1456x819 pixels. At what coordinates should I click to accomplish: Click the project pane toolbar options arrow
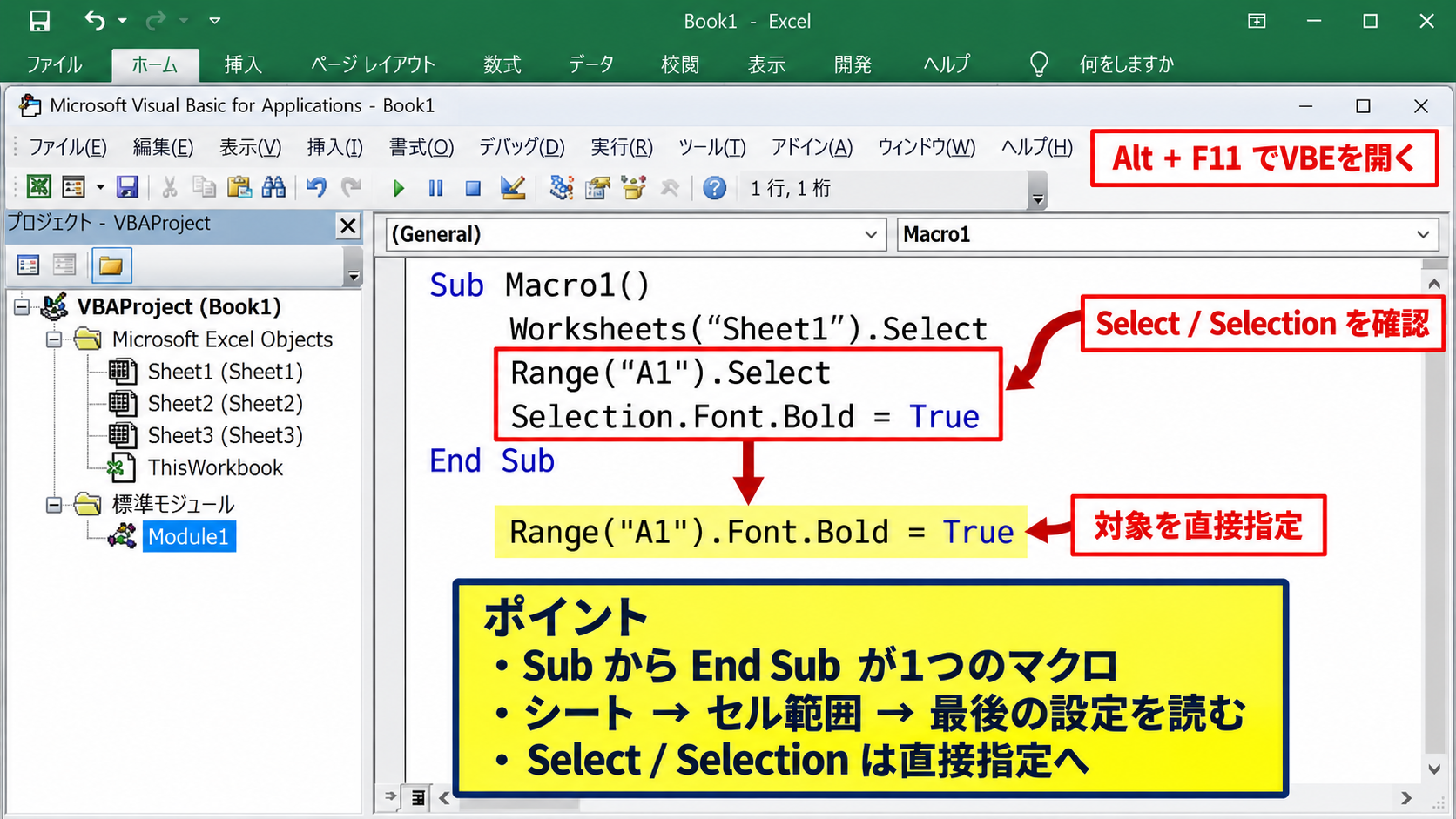tap(353, 266)
